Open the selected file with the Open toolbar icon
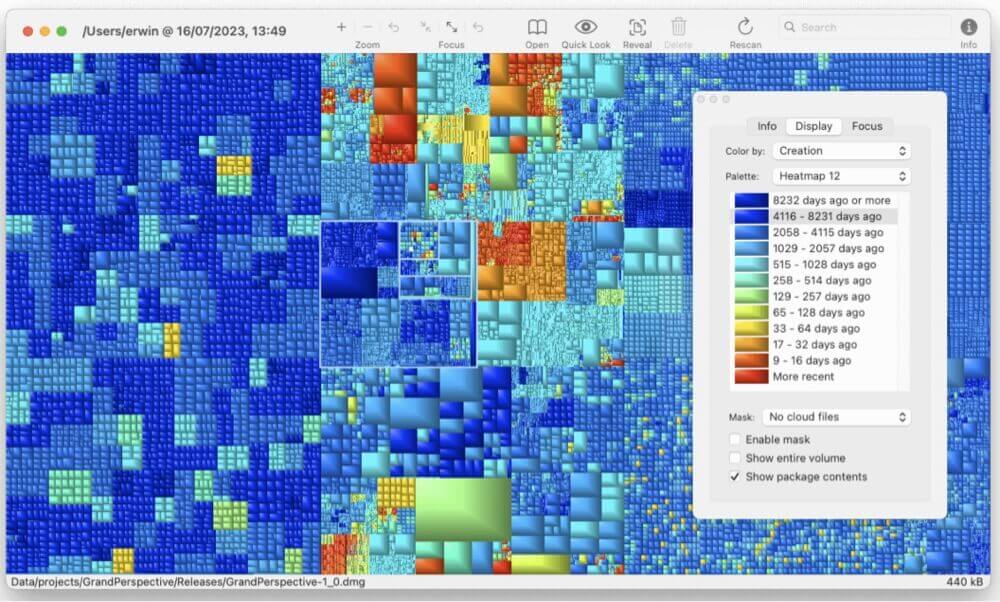The height and width of the screenshot is (602, 1000). (x=536, y=27)
